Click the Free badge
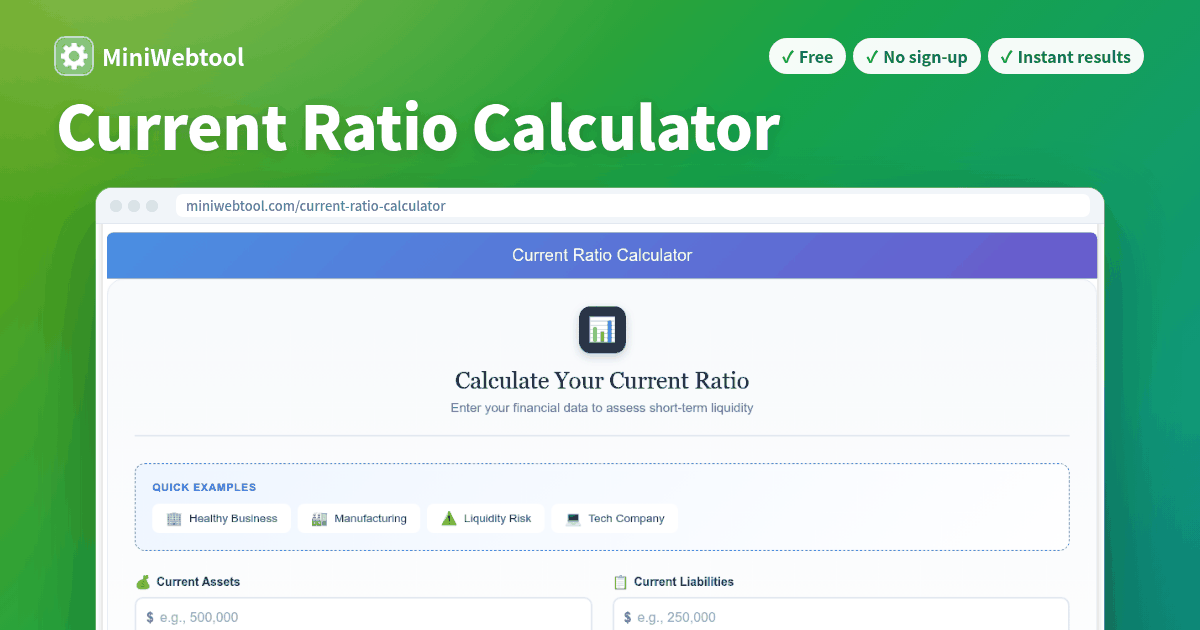 point(807,57)
